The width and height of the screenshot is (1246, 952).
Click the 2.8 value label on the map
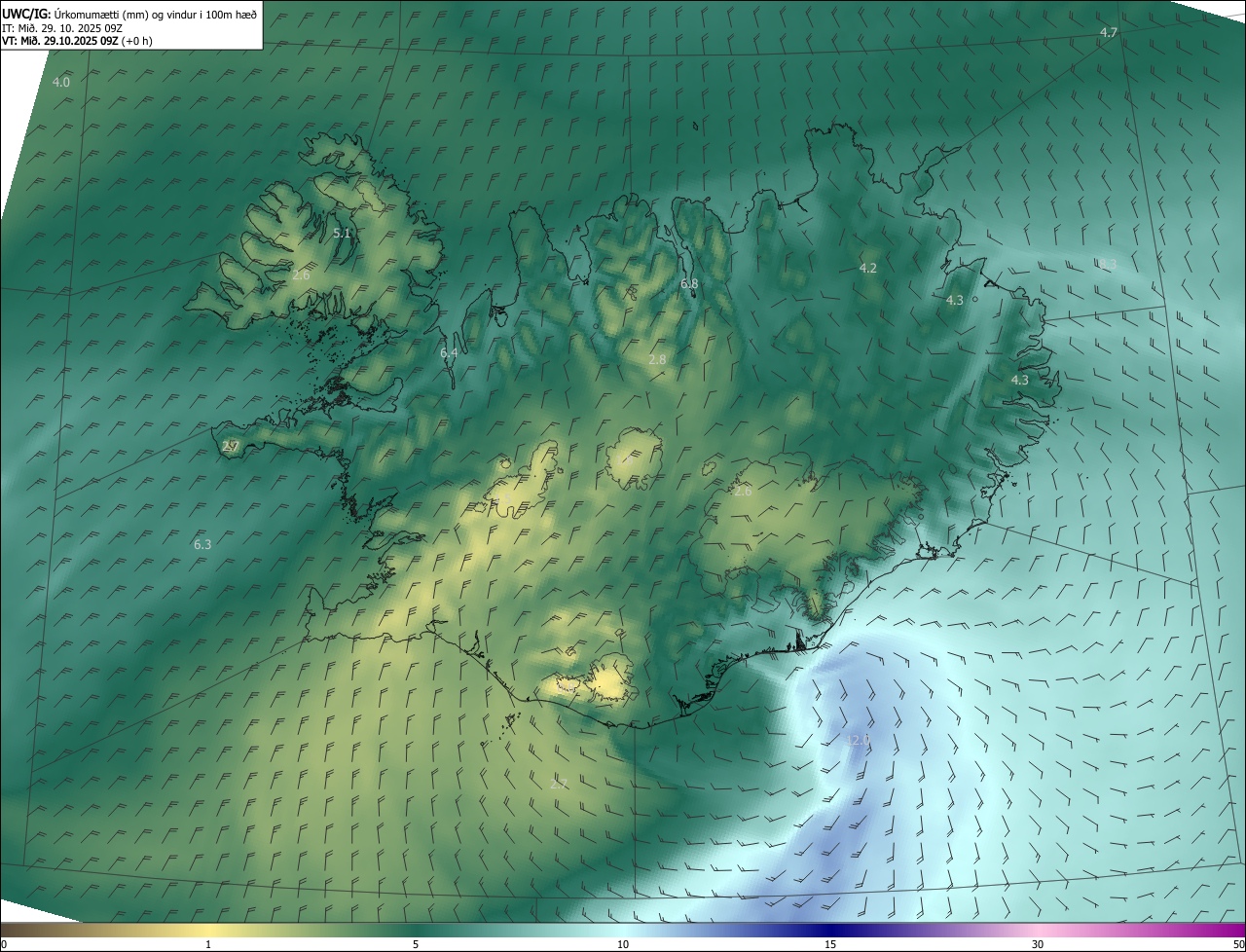click(657, 360)
